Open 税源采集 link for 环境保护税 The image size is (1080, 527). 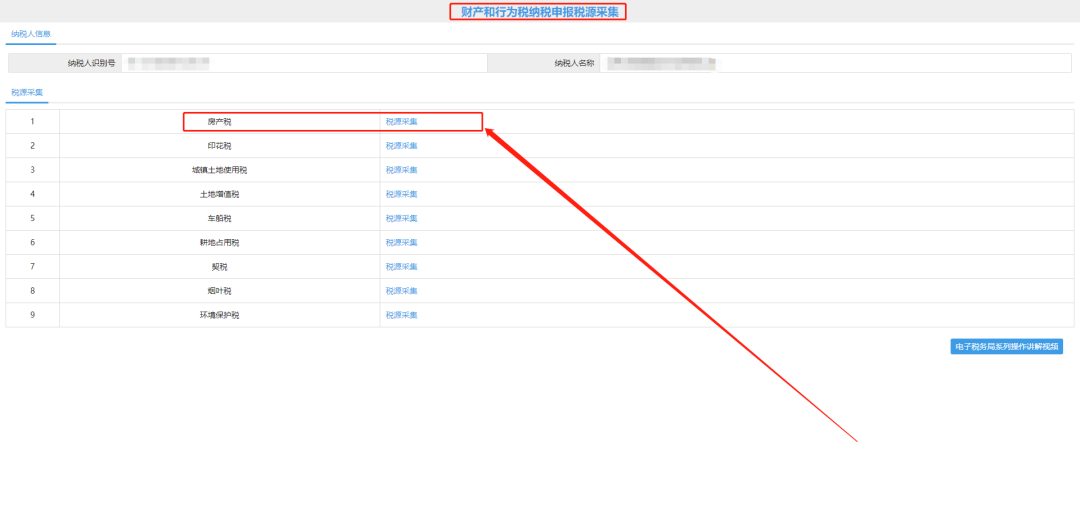click(401, 315)
